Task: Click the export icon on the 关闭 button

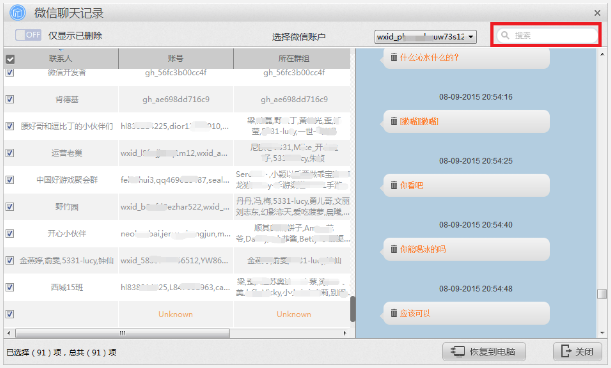Action: click(566, 351)
